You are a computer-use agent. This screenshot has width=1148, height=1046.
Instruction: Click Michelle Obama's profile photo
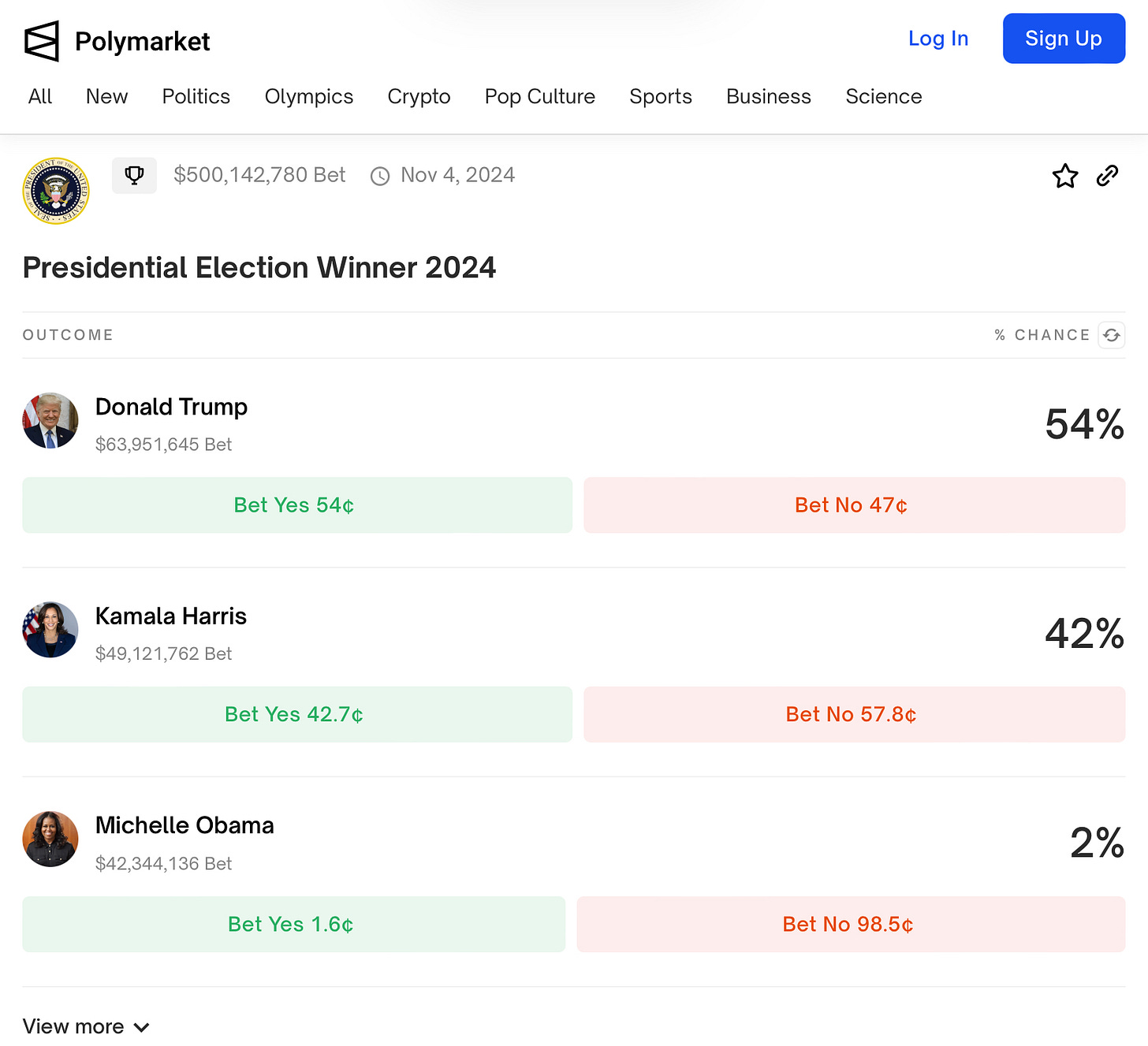[x=50, y=839]
